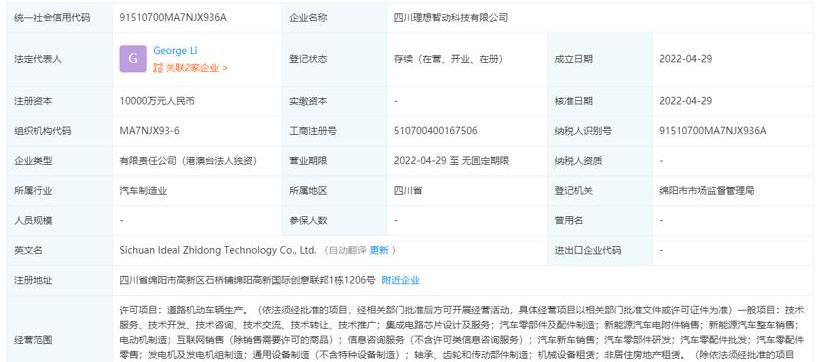Click establishment date value beside 成立日期
Screen dimensions: 820x362
686,59
